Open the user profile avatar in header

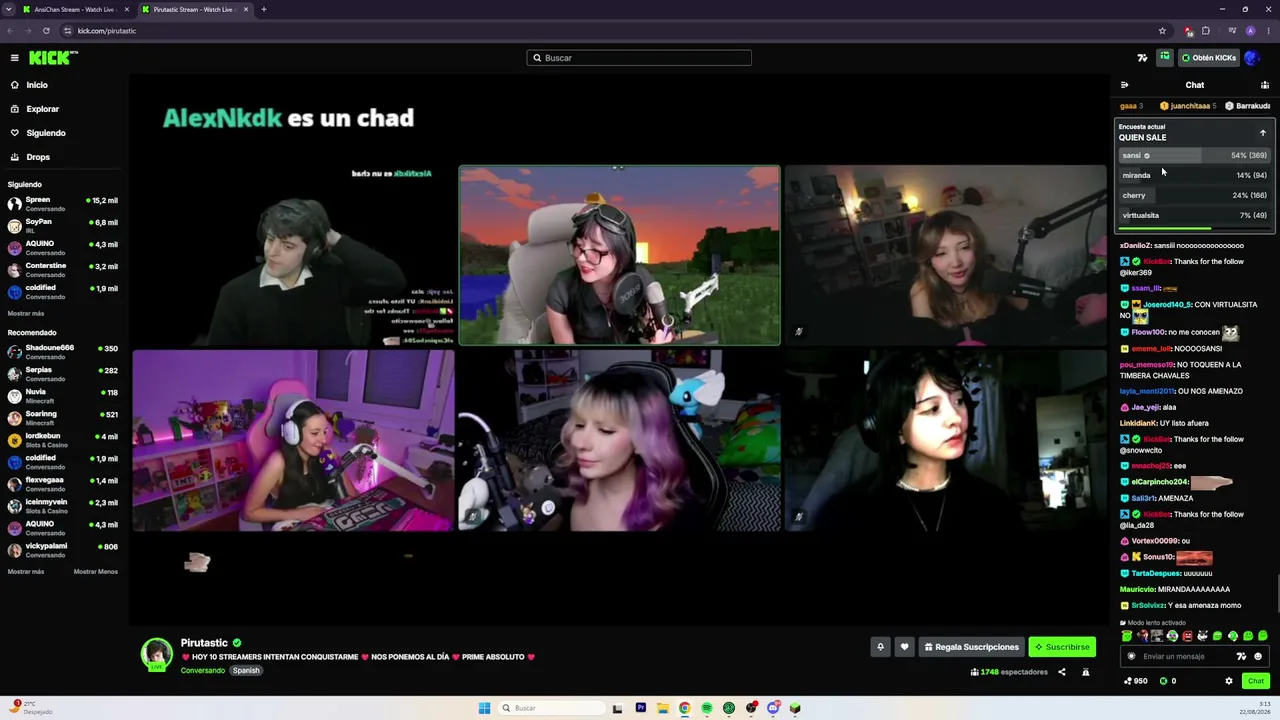(x=1251, y=58)
